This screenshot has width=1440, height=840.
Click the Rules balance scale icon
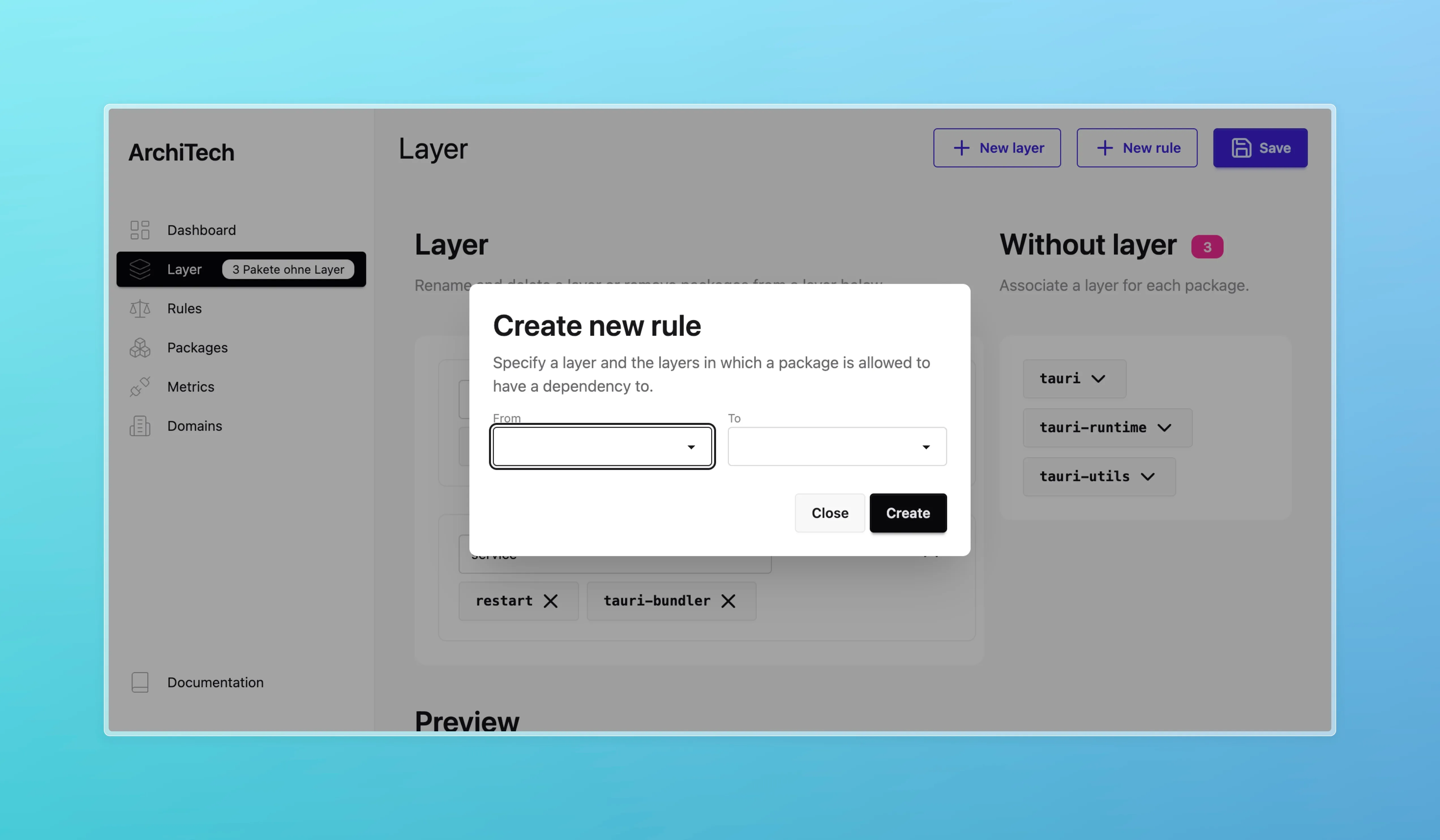(140, 308)
